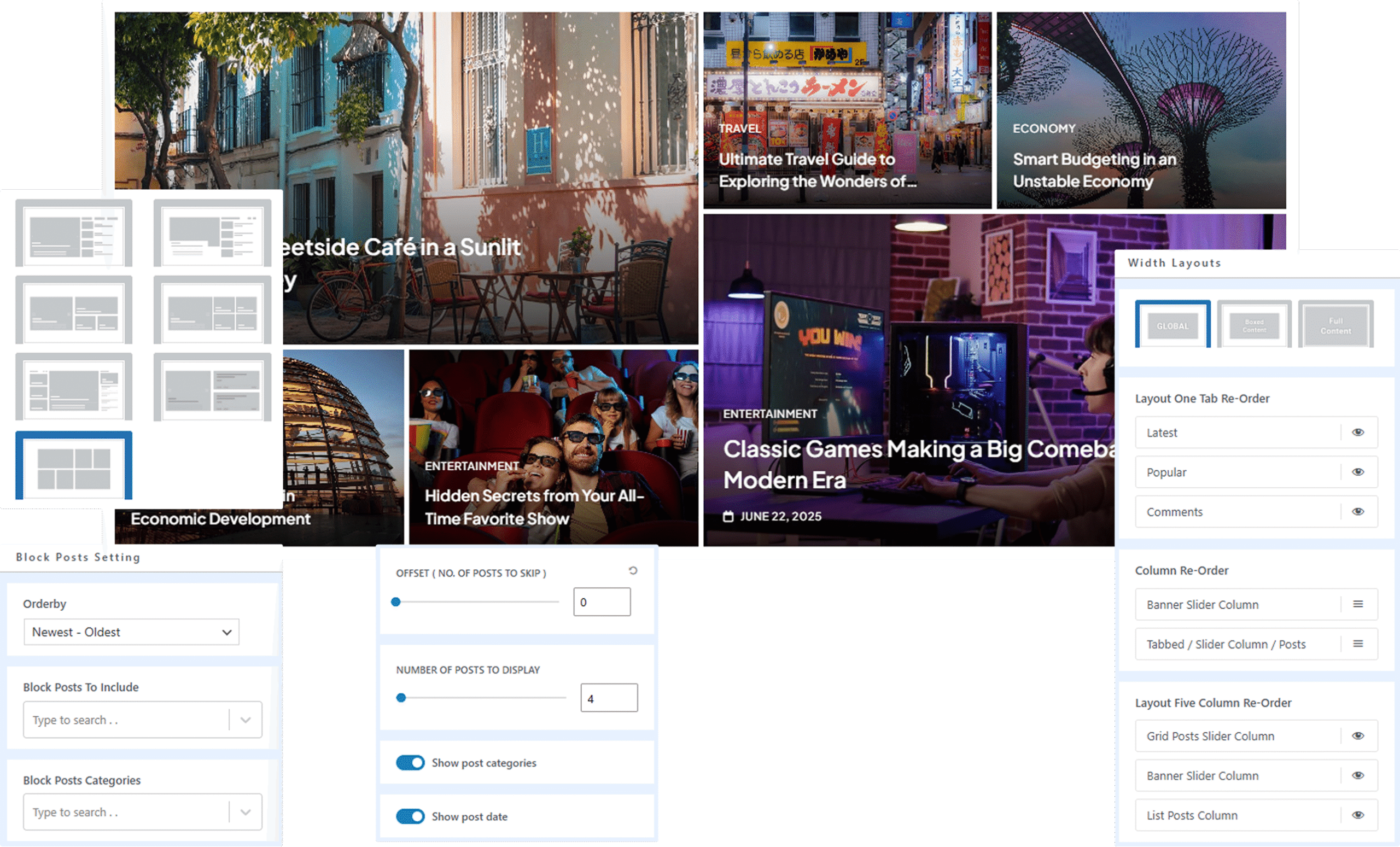This screenshot has height=847, width=1400.
Task: Expand Block Posts To Include dropdown arrow
Action: 246,720
